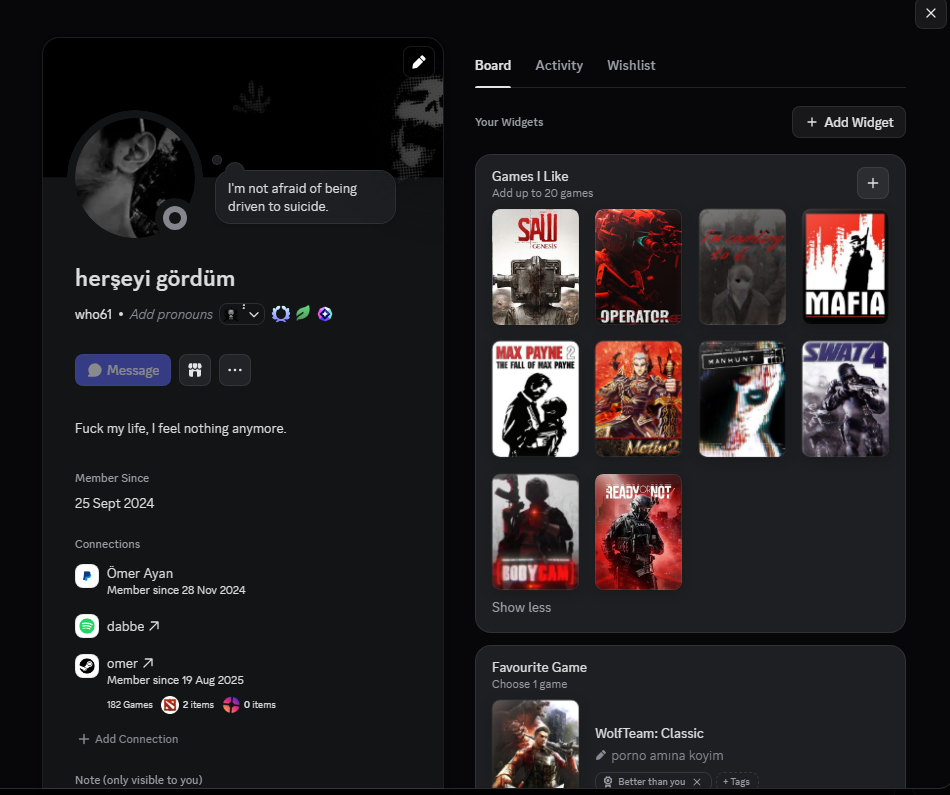Open the Mafia game cover

845,267
